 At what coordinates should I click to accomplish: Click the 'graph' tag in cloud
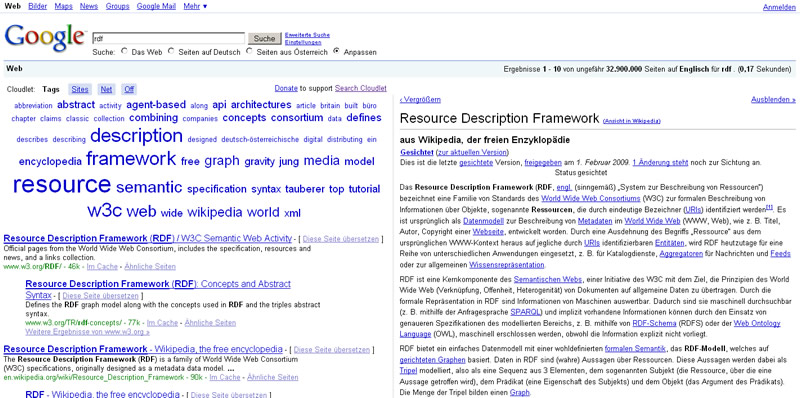[222, 161]
